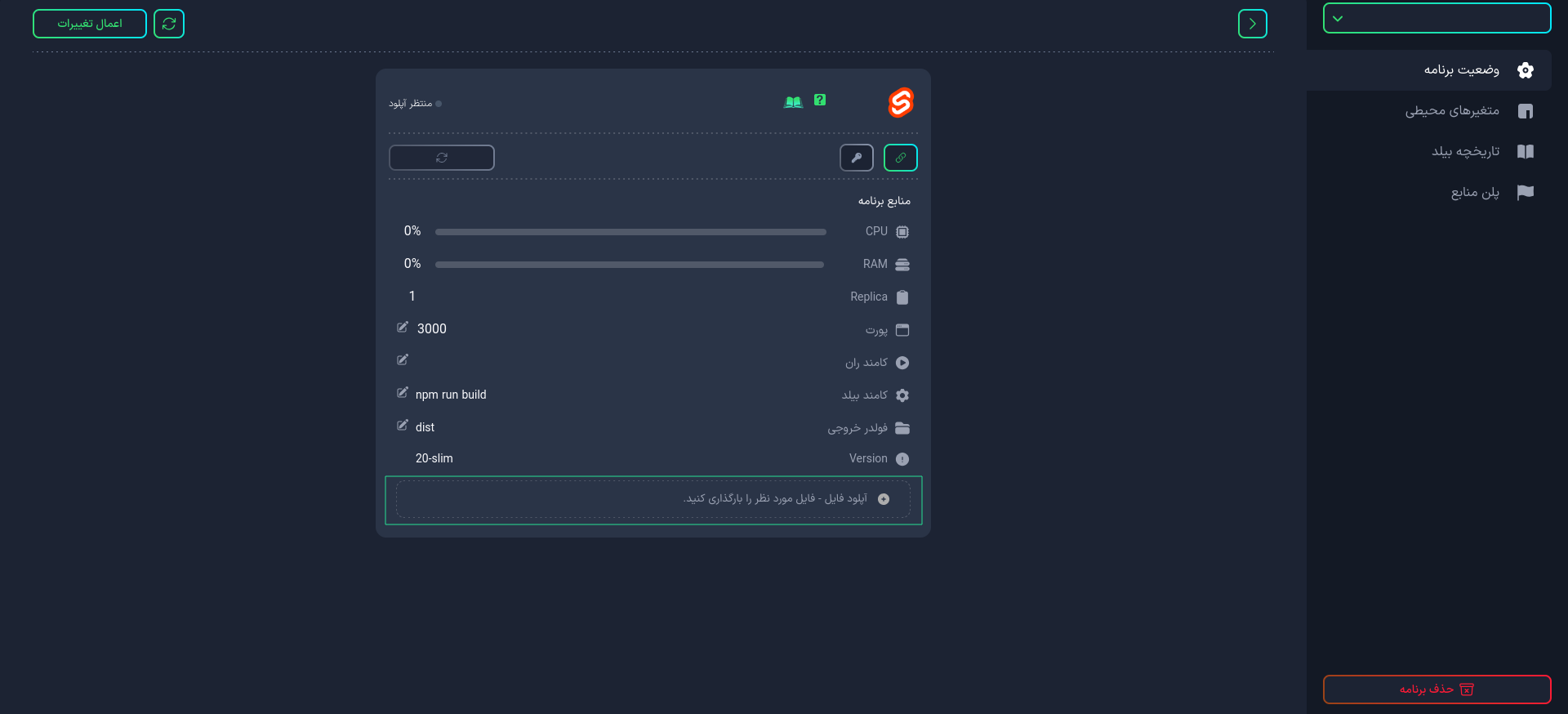Click the Svelte logo icon
The height and width of the screenshot is (714, 1568).
pyautogui.click(x=901, y=102)
